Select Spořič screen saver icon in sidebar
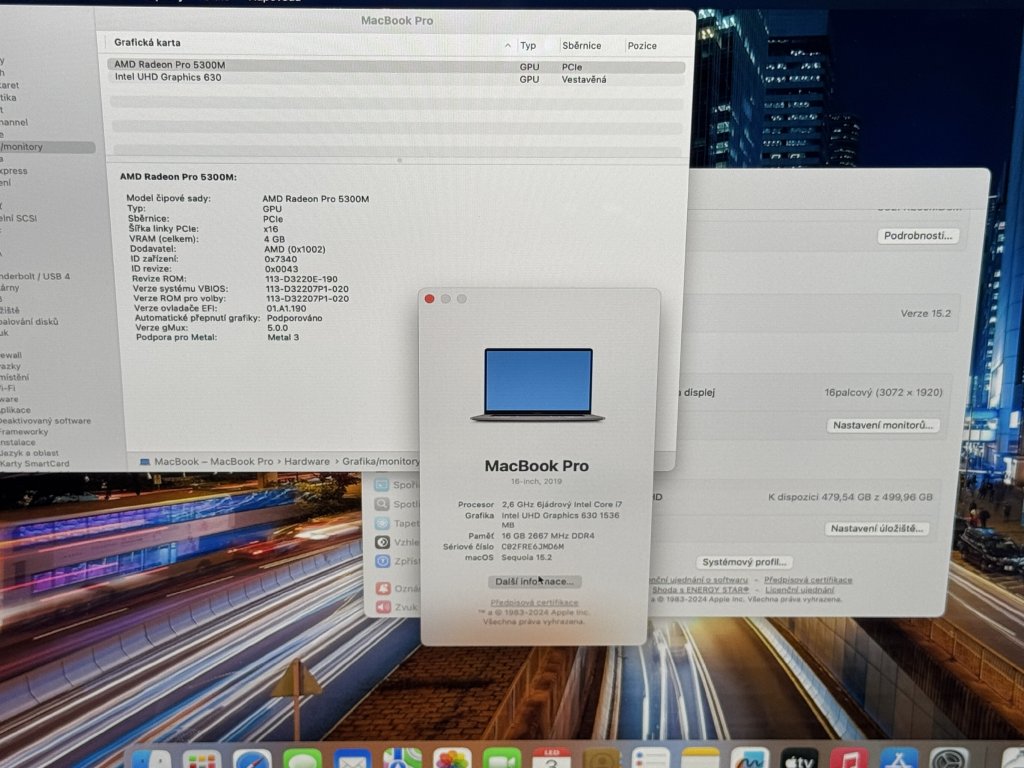The image size is (1024, 768). pyautogui.click(x=383, y=485)
